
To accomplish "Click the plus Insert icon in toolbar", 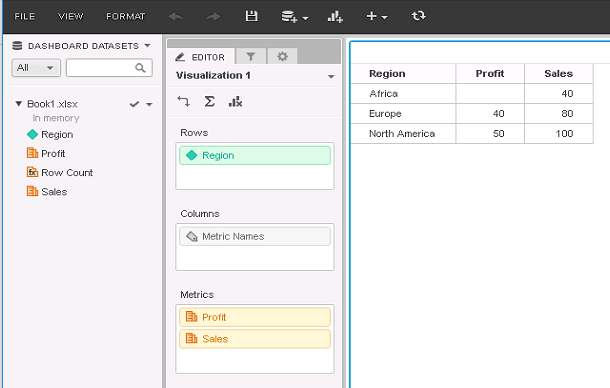I will [x=372, y=16].
